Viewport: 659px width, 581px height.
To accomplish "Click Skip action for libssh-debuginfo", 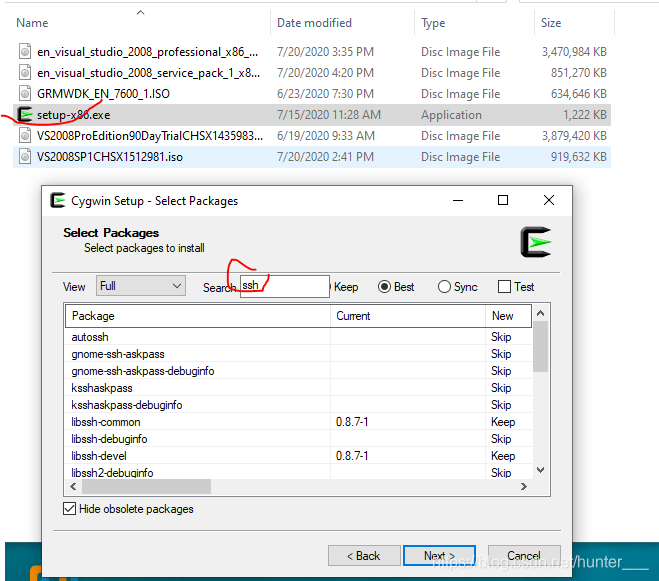I will pos(501,439).
